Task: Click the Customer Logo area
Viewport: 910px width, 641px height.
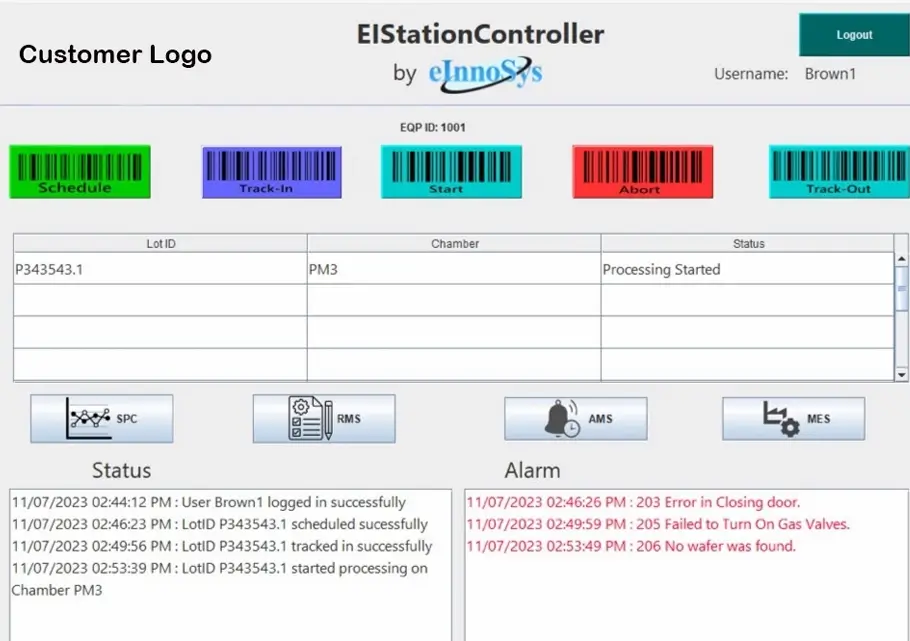Action: tap(114, 55)
